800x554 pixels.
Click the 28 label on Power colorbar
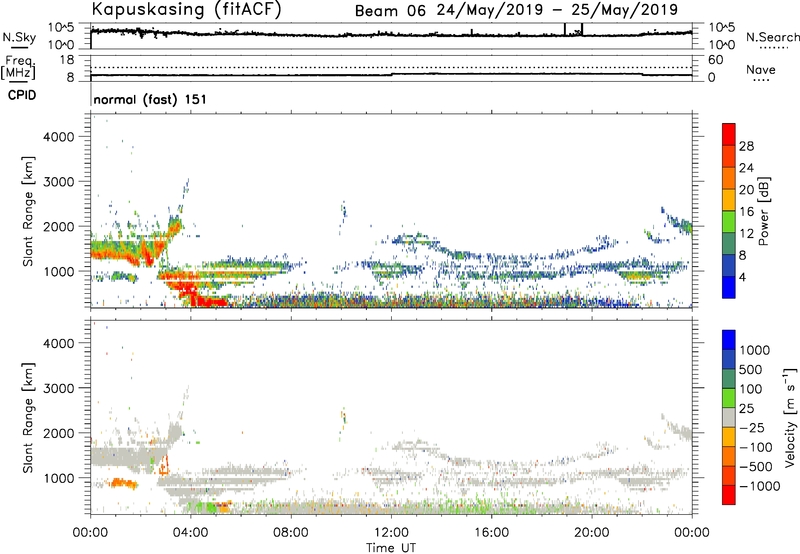coord(746,146)
